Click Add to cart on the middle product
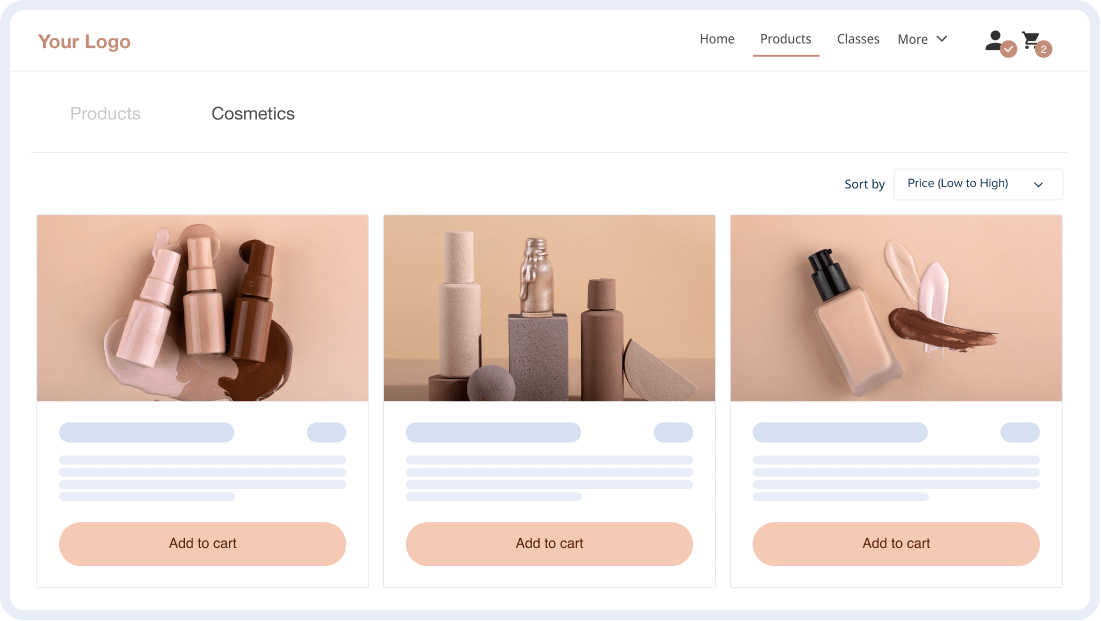 point(549,544)
